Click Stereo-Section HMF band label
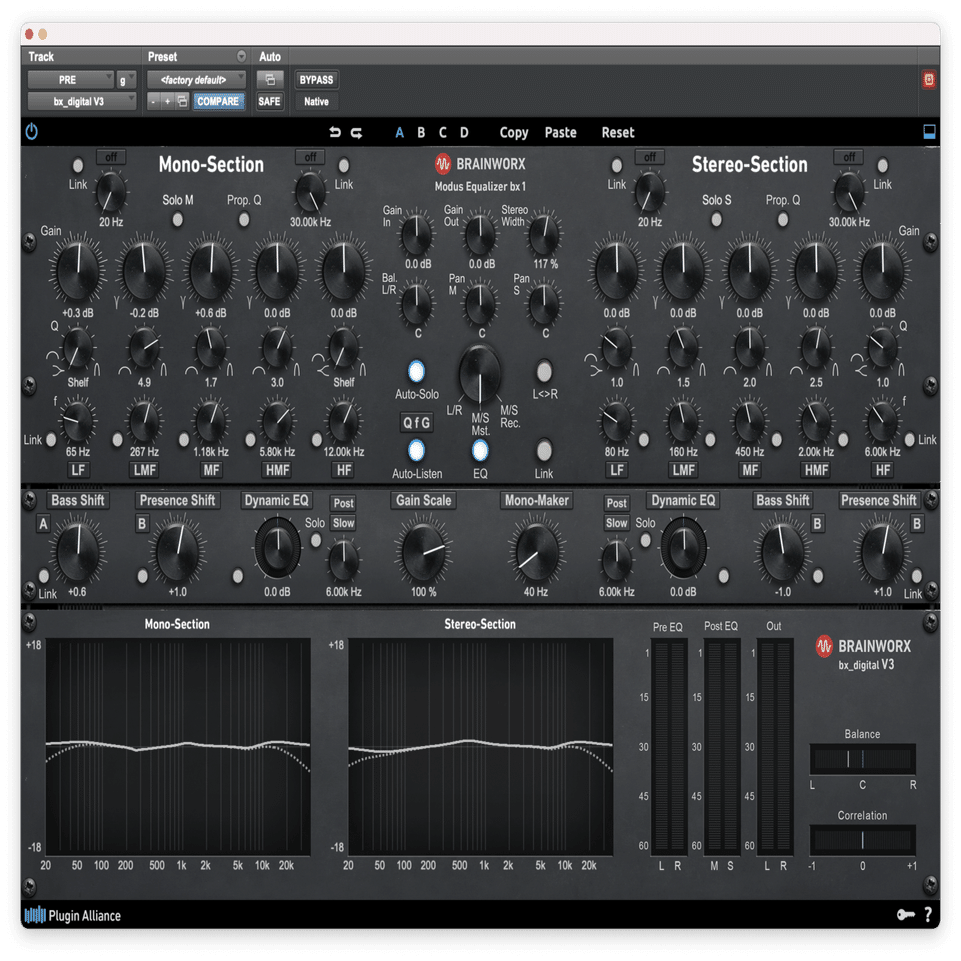Viewport: 961px width, 961px height. click(x=816, y=470)
